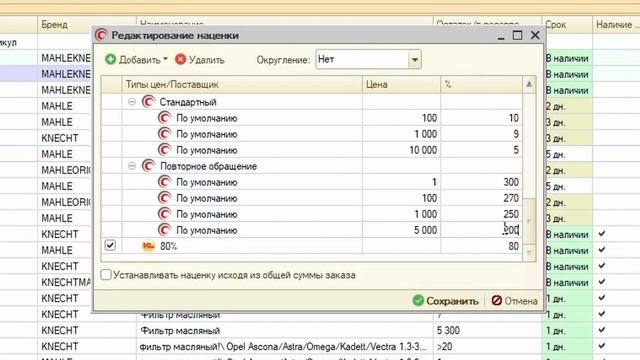640x360 pixels.
Task: Click the percent cell showing 80
Action: click(481, 246)
